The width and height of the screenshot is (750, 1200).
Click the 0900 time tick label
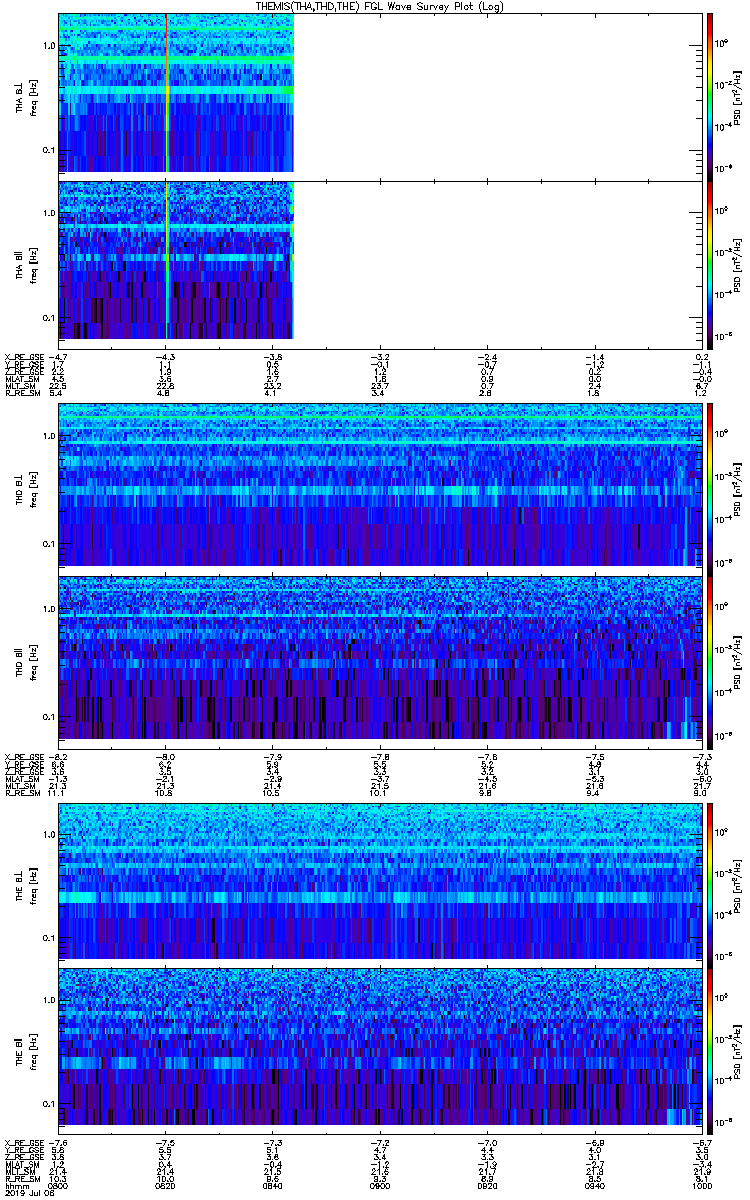coord(379,1186)
